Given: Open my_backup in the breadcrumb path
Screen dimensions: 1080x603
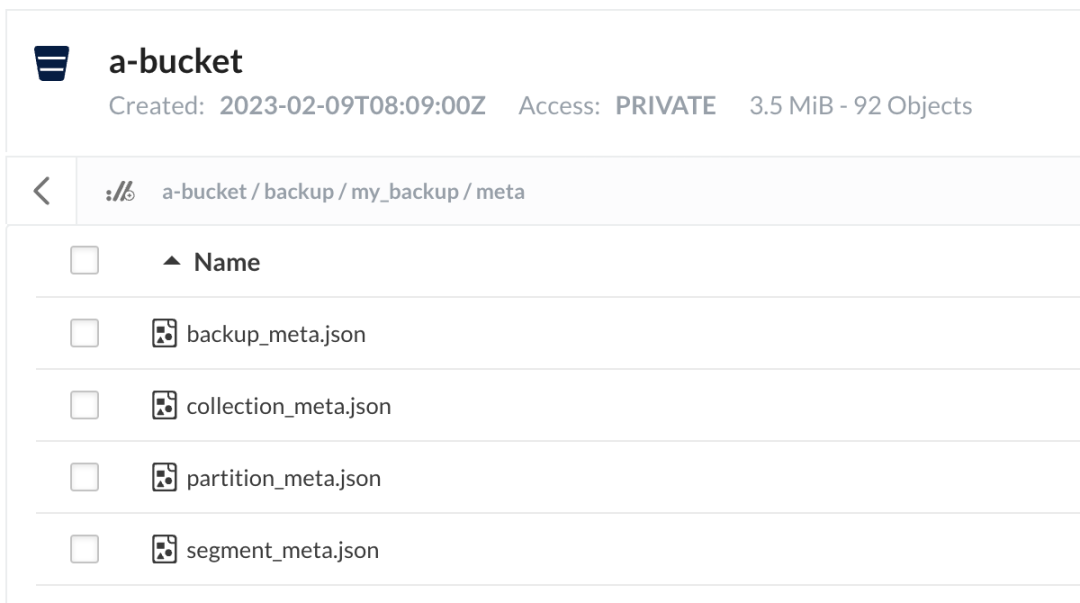Looking at the screenshot, I should tap(405, 192).
